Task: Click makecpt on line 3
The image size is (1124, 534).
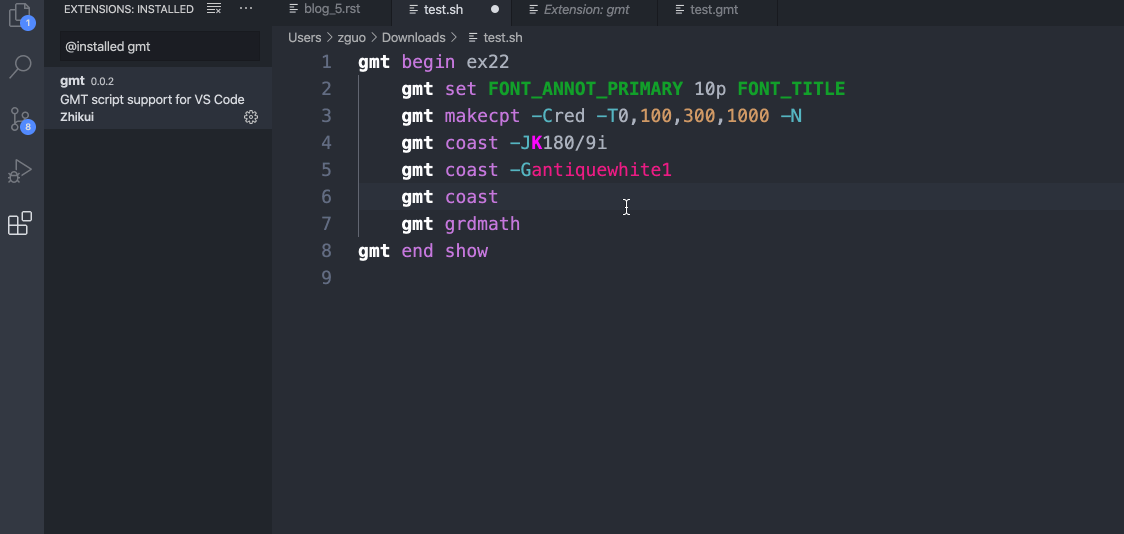Action: [482, 116]
